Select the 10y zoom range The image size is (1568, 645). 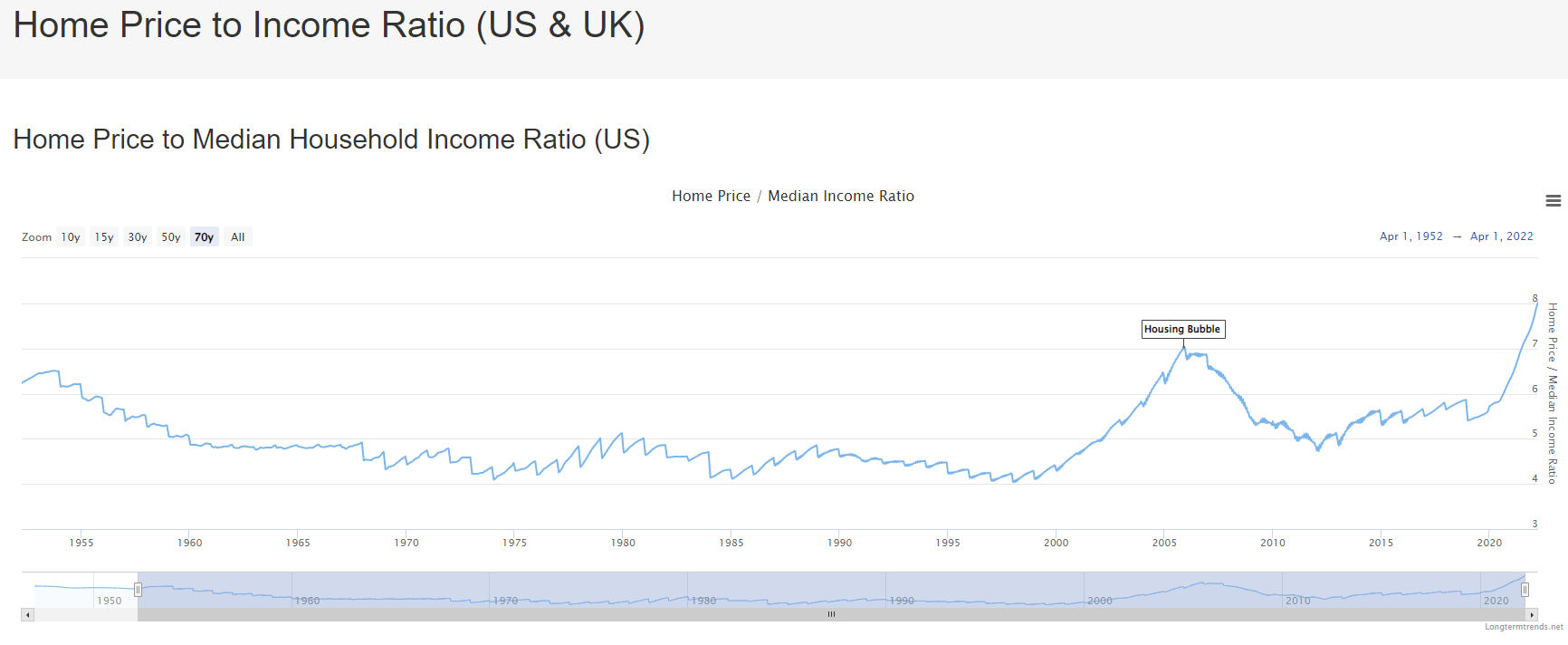coord(71,237)
